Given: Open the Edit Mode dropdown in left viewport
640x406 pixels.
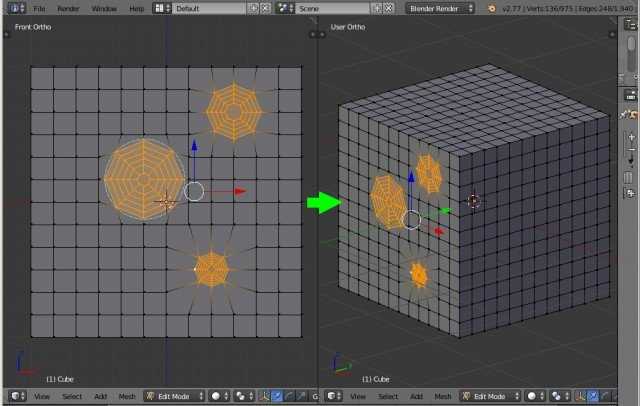Looking at the screenshot, I should [x=174, y=396].
